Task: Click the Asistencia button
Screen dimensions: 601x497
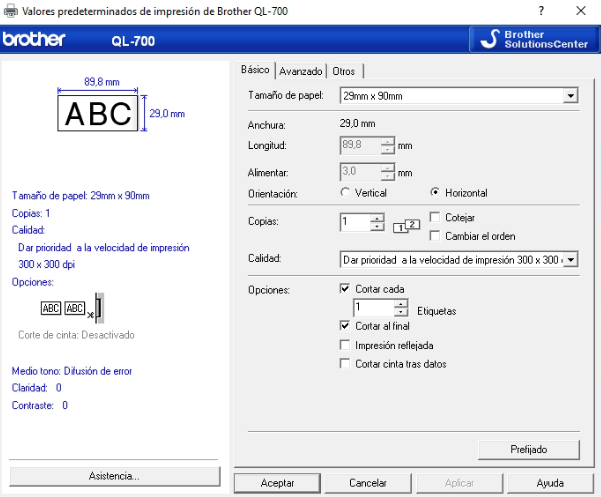Action: [115, 476]
